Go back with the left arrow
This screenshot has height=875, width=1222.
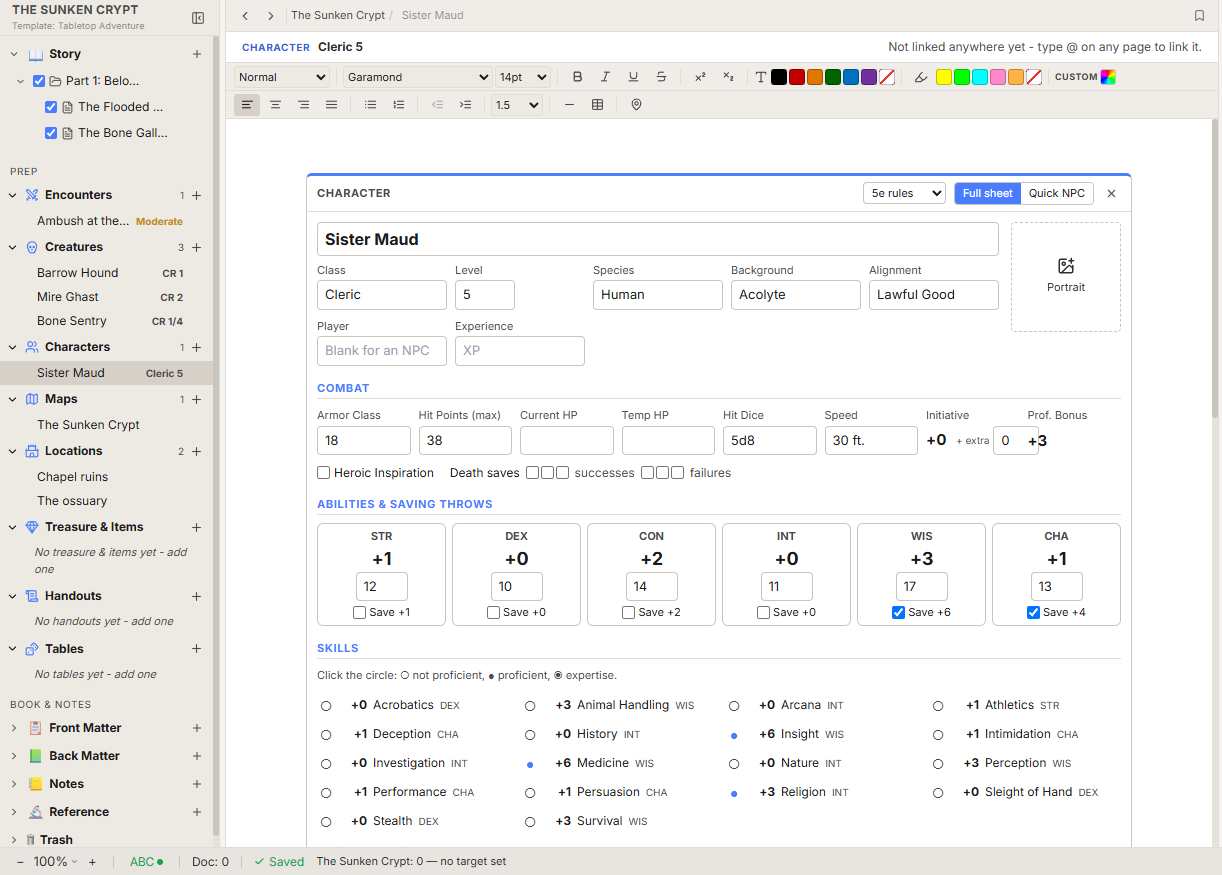click(246, 16)
